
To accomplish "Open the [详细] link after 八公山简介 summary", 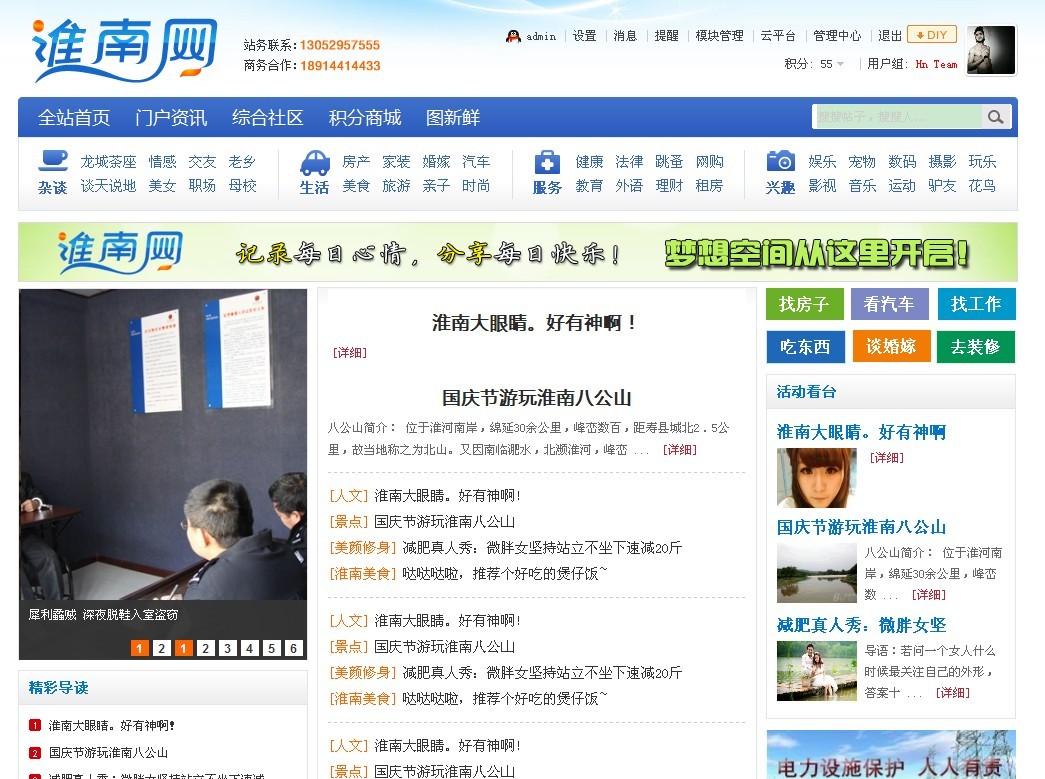I will [x=680, y=449].
